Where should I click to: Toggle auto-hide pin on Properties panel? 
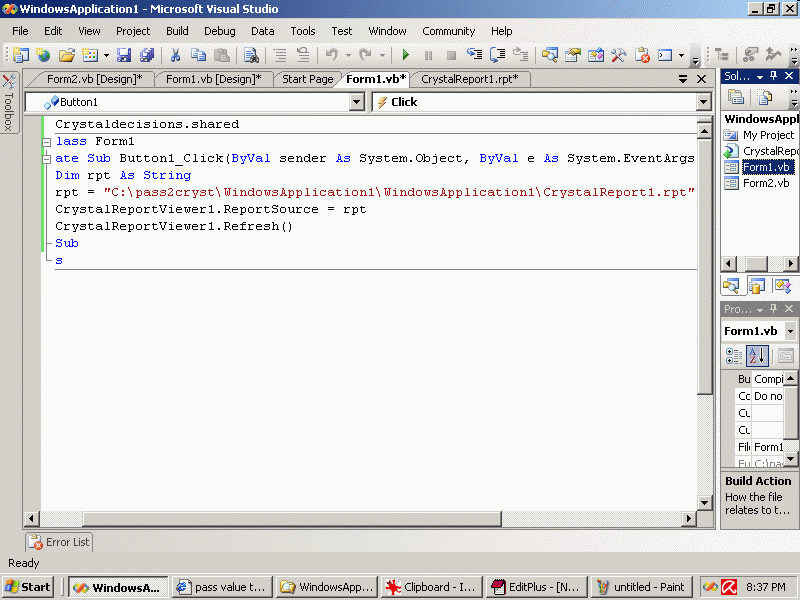tap(774, 309)
